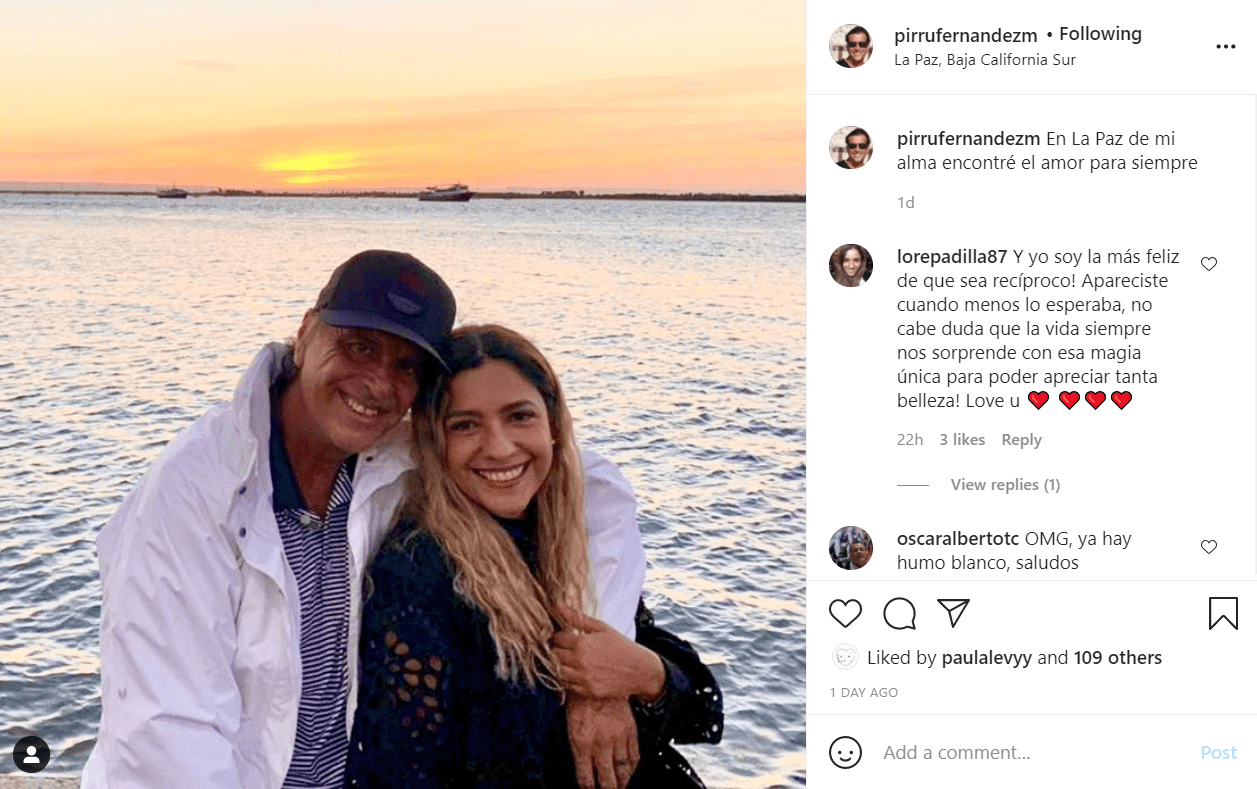The height and width of the screenshot is (789, 1257).
Task: Click the tagged-person icon on the photo
Action: pyautogui.click(x=31, y=754)
